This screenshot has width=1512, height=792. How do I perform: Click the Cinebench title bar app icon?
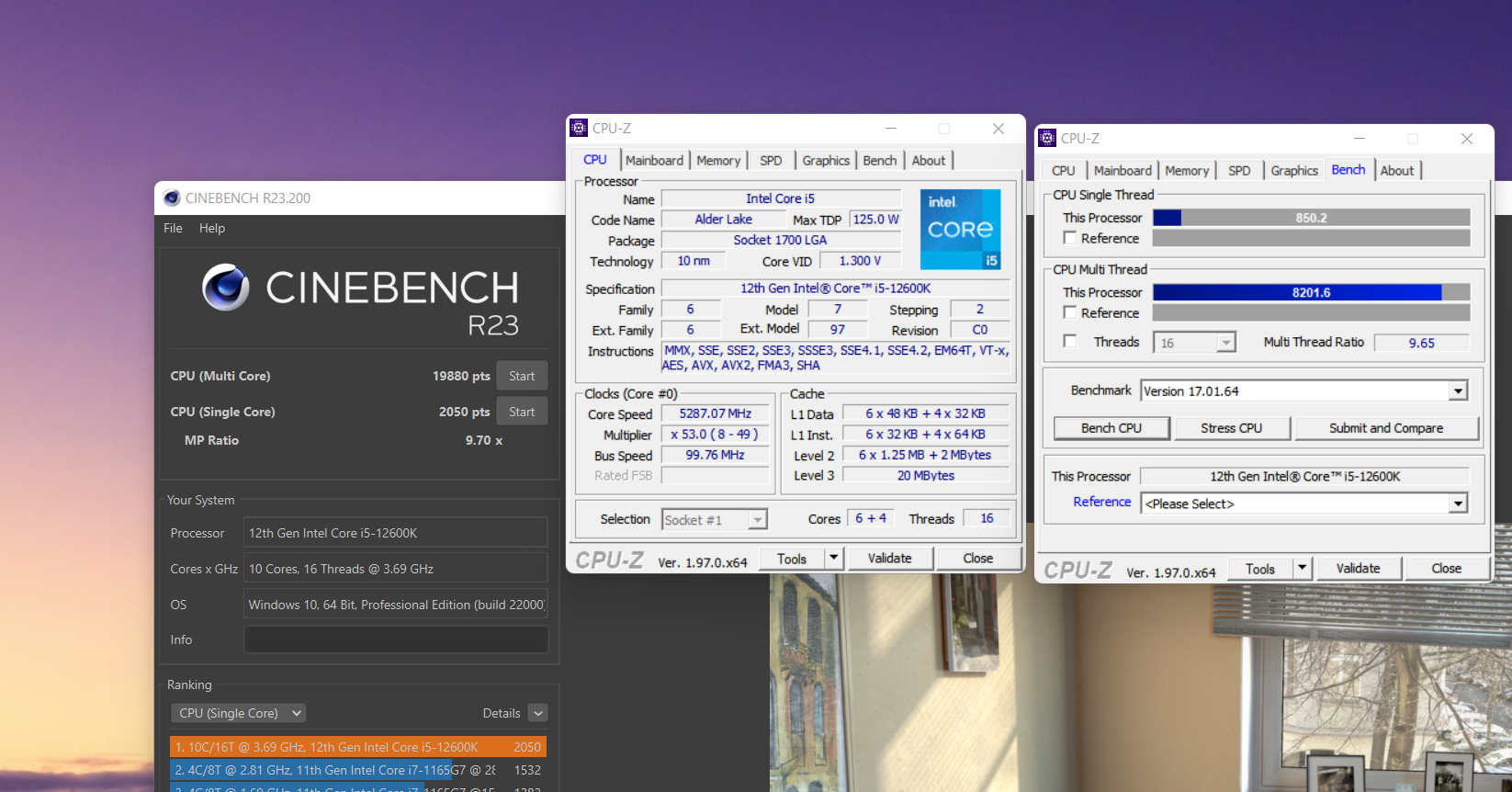(172, 198)
